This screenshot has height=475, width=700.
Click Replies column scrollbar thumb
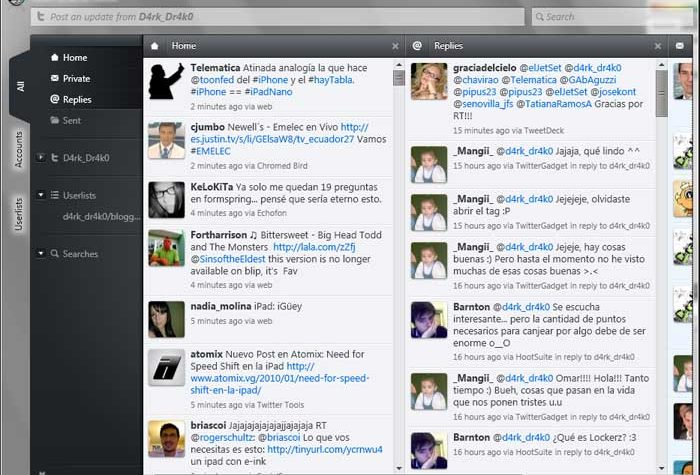point(661,93)
